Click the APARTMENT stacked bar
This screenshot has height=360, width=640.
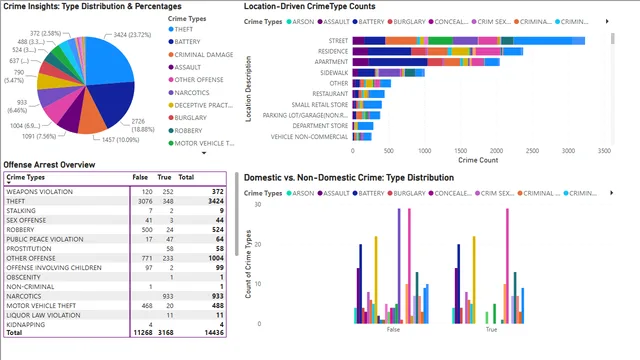(426, 62)
